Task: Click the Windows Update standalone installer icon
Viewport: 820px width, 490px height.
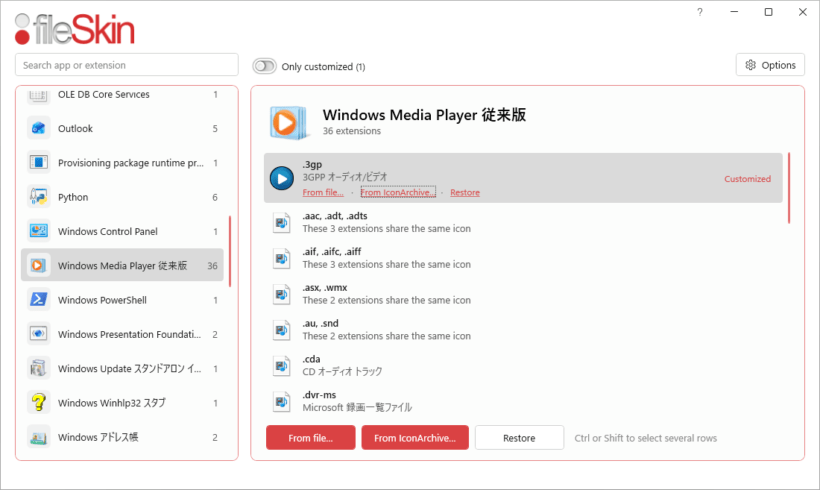Action: coord(38,368)
